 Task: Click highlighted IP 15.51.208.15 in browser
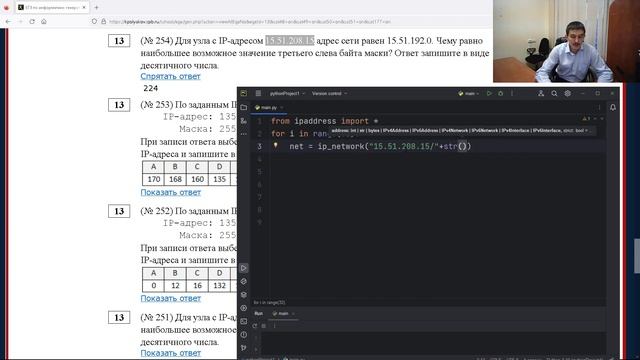coord(290,41)
